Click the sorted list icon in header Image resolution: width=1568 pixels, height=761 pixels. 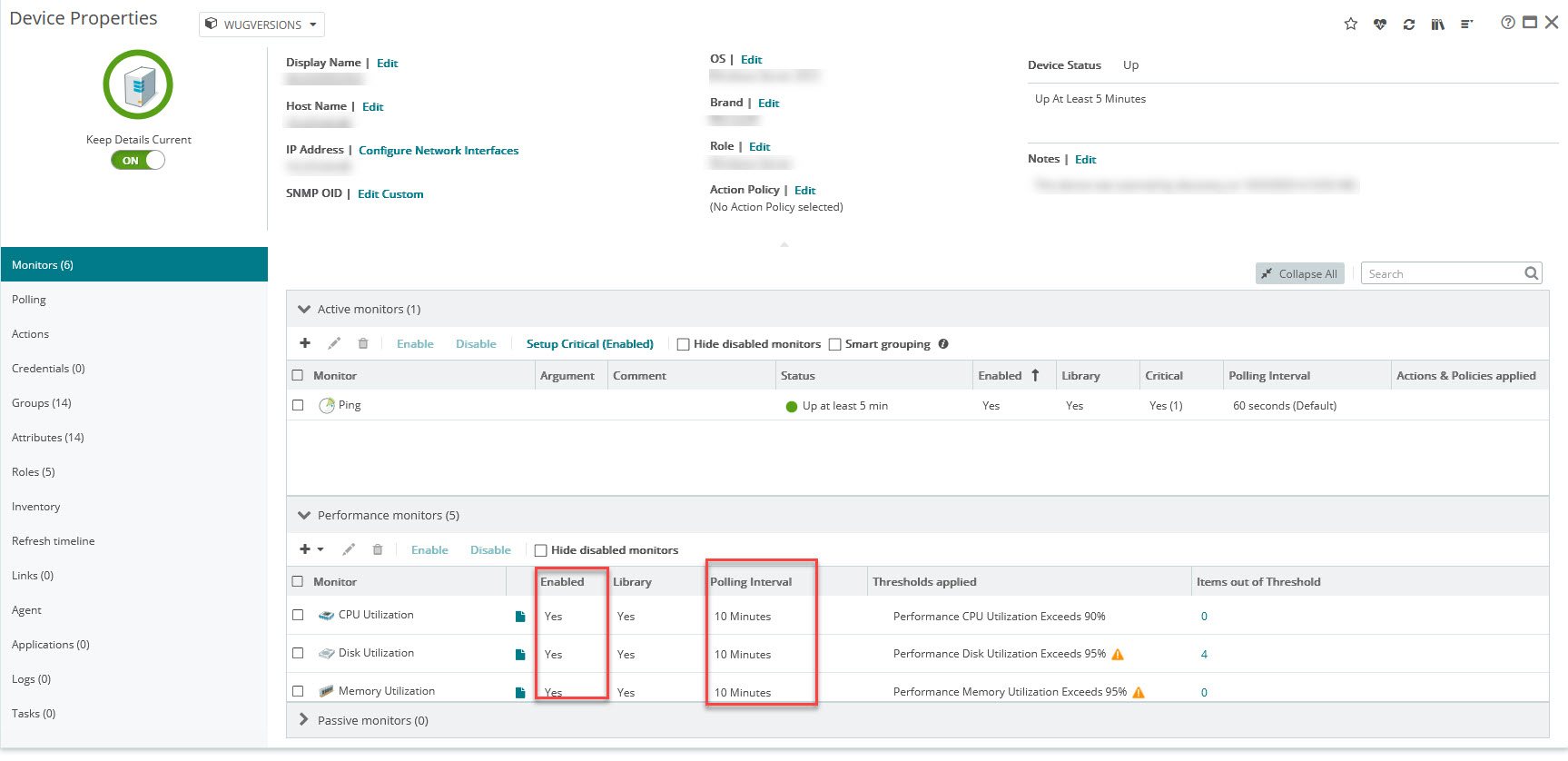coord(1466,25)
